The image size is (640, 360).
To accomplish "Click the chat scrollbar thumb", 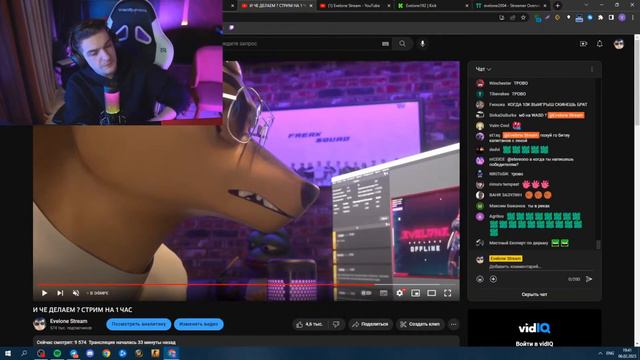I will tap(598, 244).
